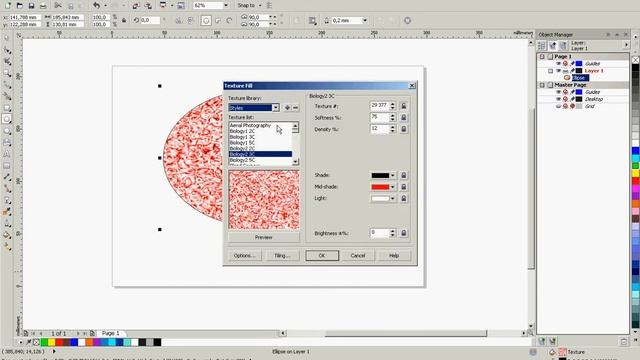Click the Open file folder icon
The height and width of the screenshot is (360, 640).
pyautogui.click(x=19, y=5)
